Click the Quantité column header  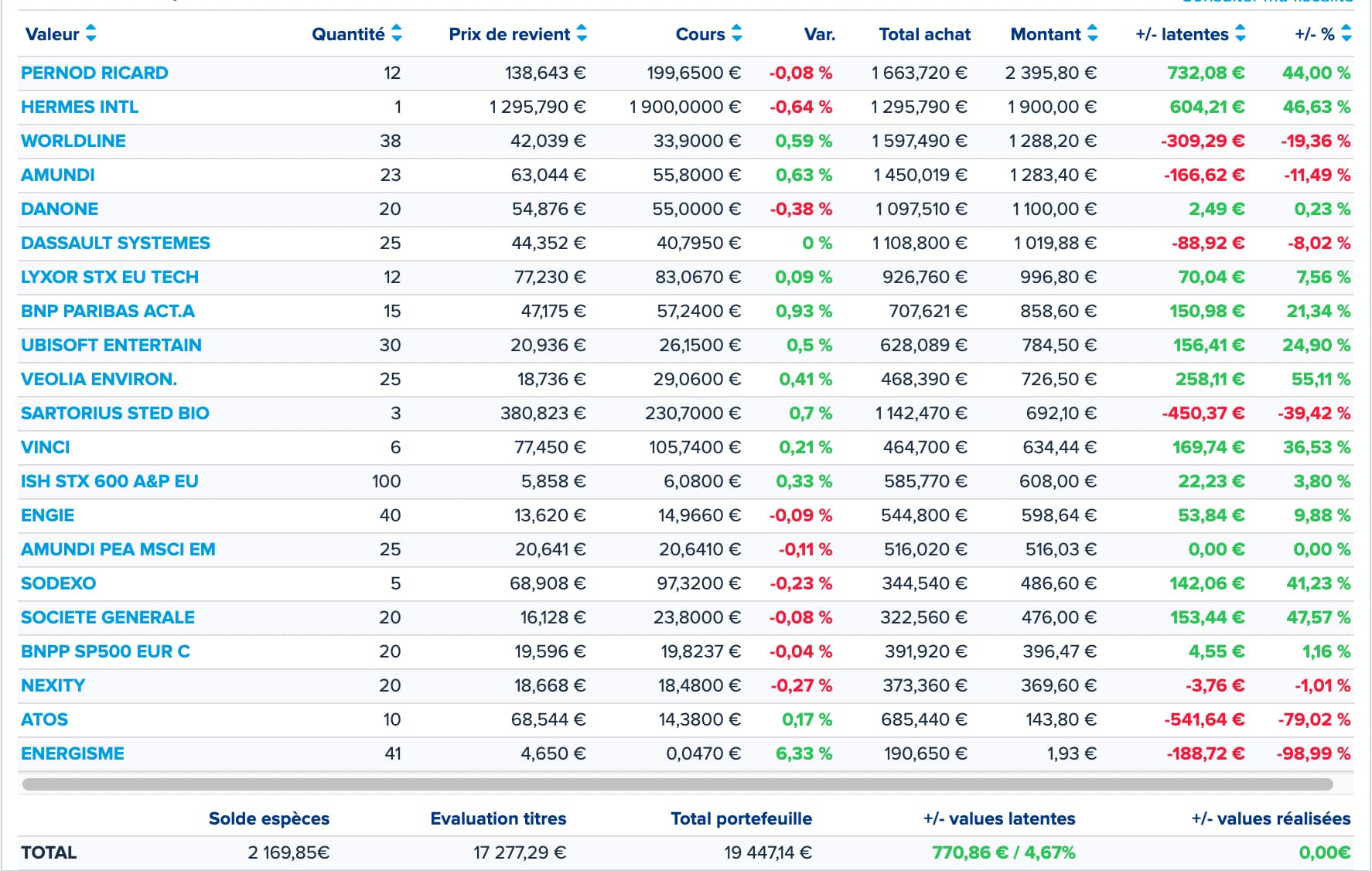[348, 34]
